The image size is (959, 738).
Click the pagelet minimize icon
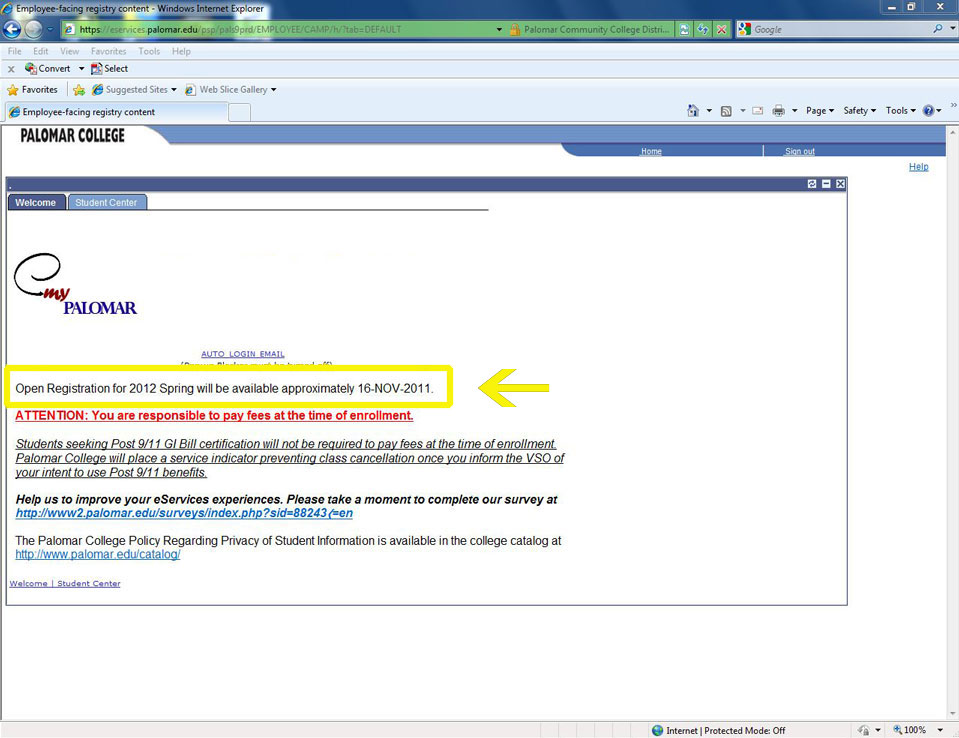(826, 183)
